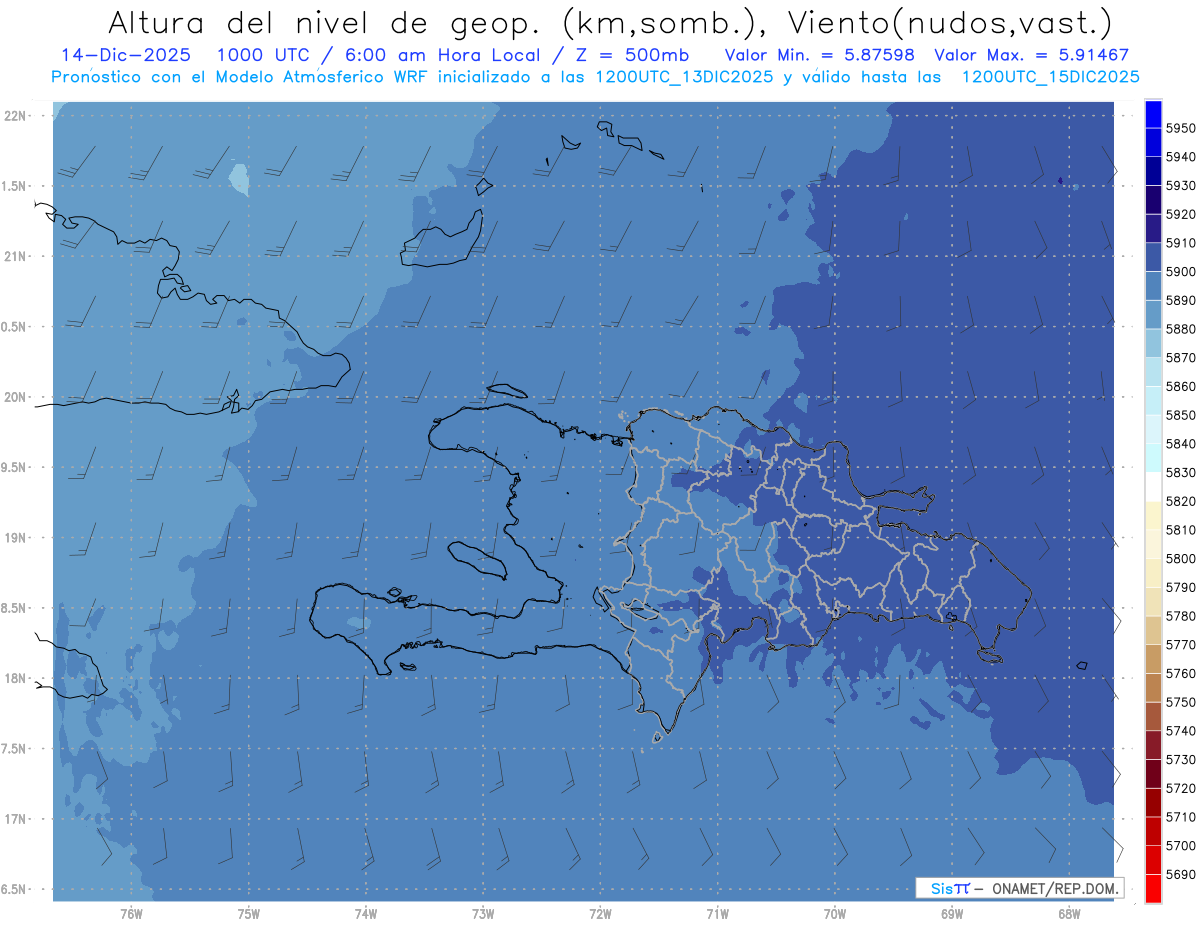Click the color swatch between 5880 and 5890
1200x927 pixels.
point(1153,315)
